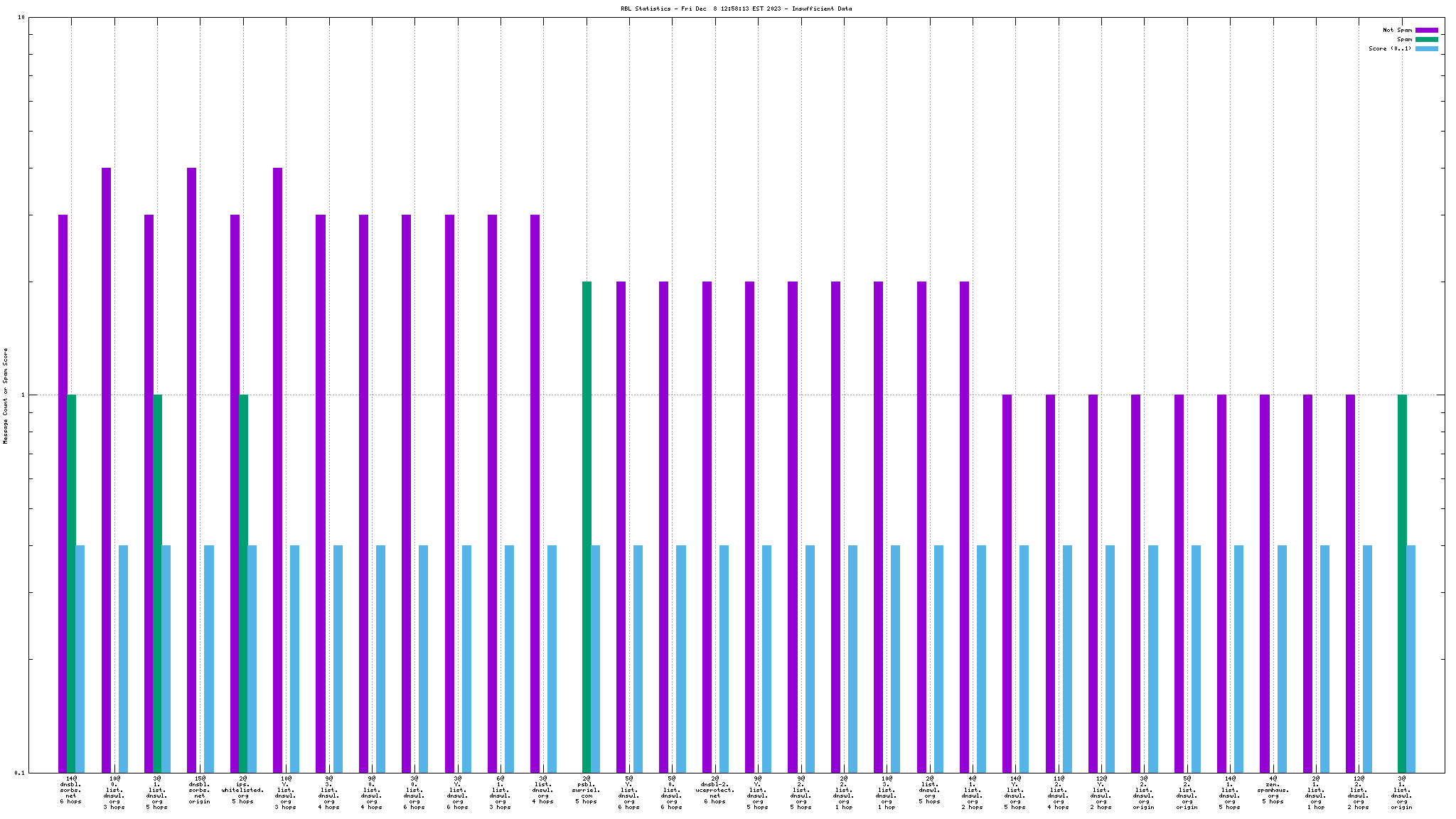This screenshot has height=819, width=1456.
Task: Click the blue Score legend swatch
Action: [1426, 49]
